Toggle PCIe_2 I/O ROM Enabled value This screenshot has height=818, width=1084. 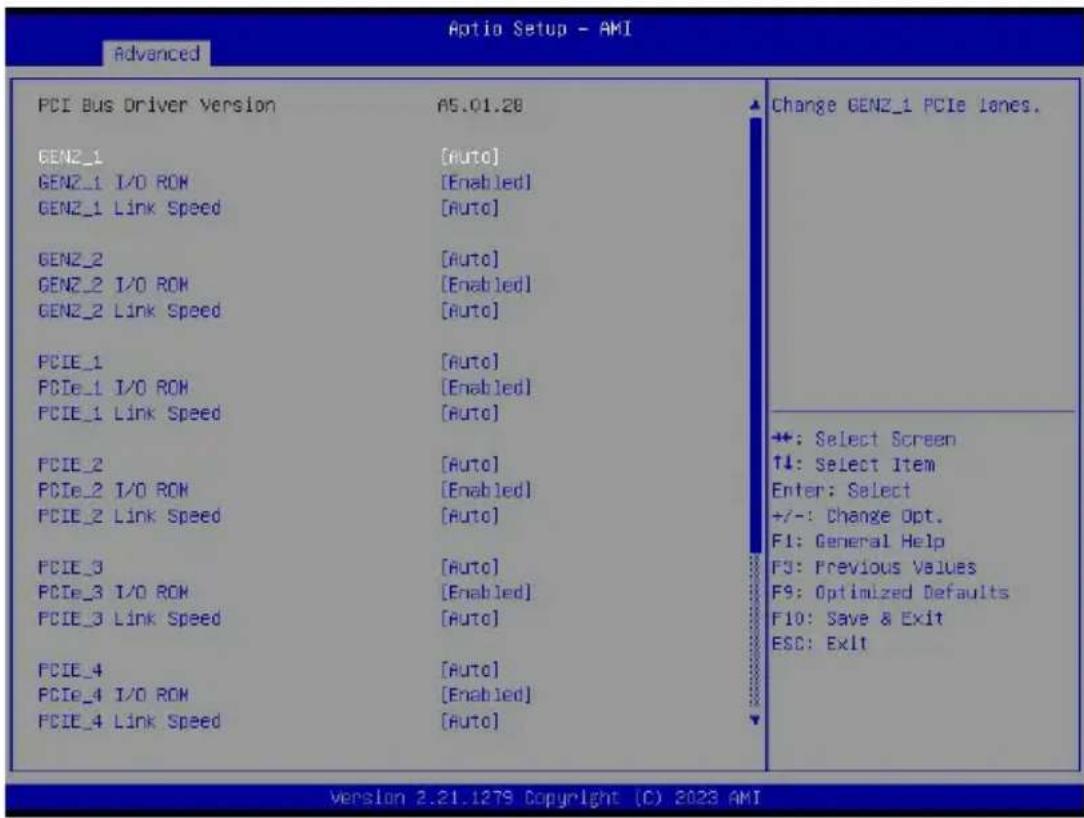tap(486, 490)
